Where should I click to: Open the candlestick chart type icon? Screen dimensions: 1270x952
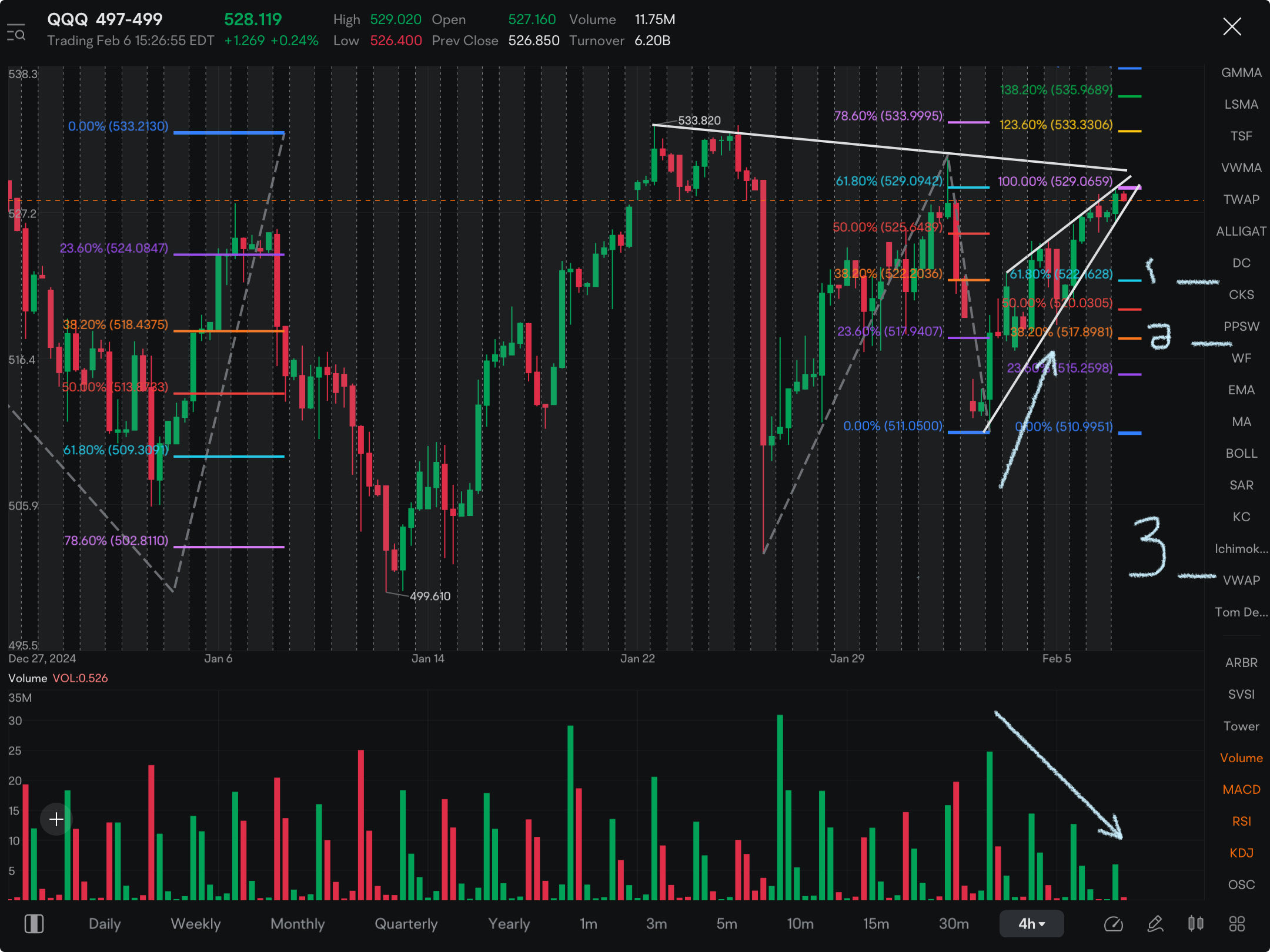coord(1195,924)
